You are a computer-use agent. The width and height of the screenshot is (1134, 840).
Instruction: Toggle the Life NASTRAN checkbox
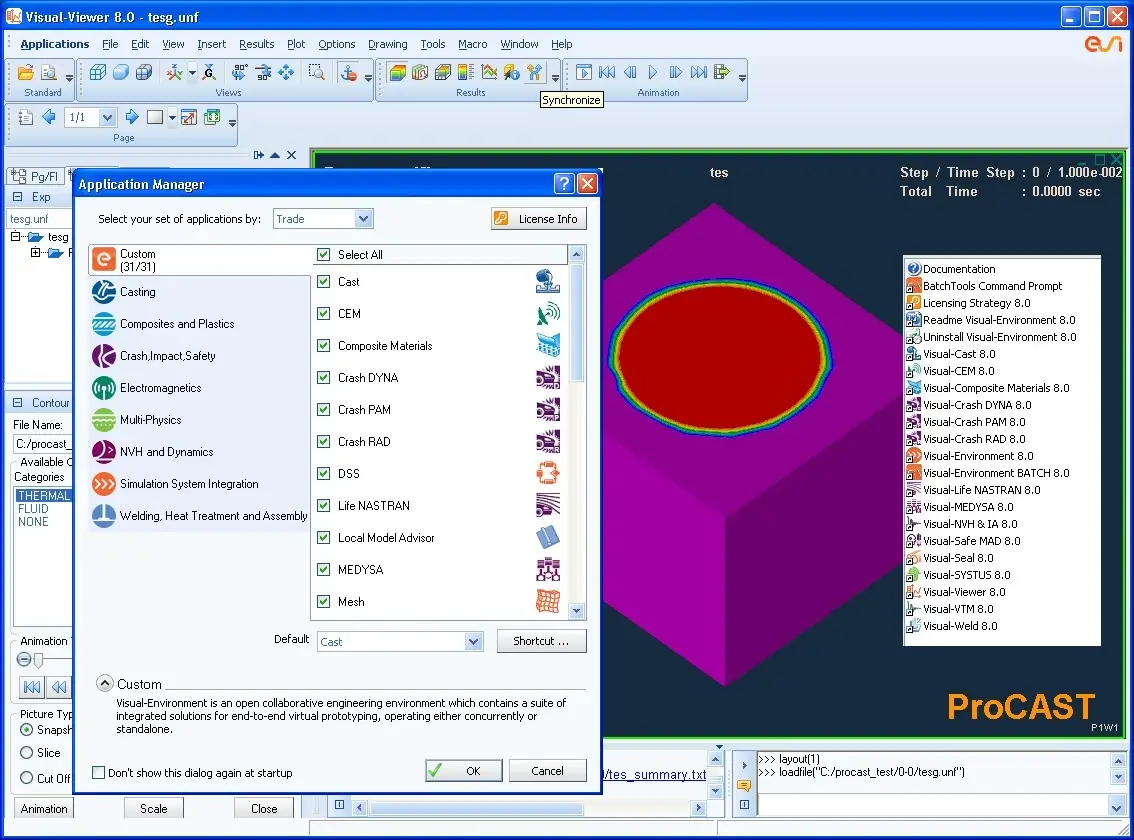click(324, 505)
